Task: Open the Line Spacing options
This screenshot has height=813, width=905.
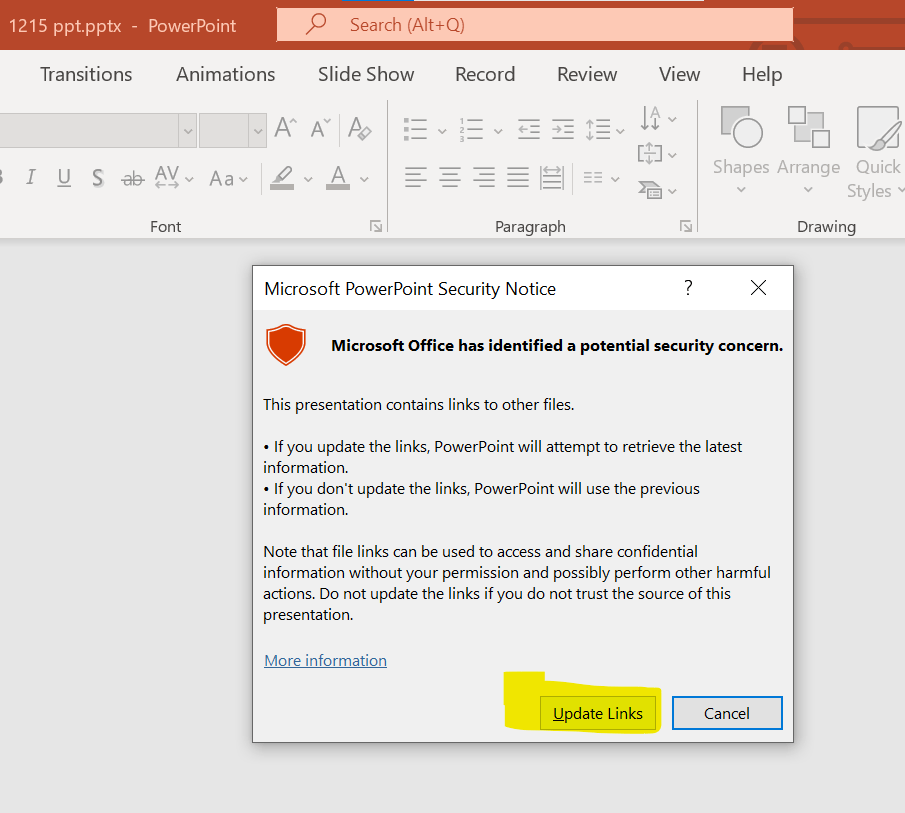Action: coord(605,129)
